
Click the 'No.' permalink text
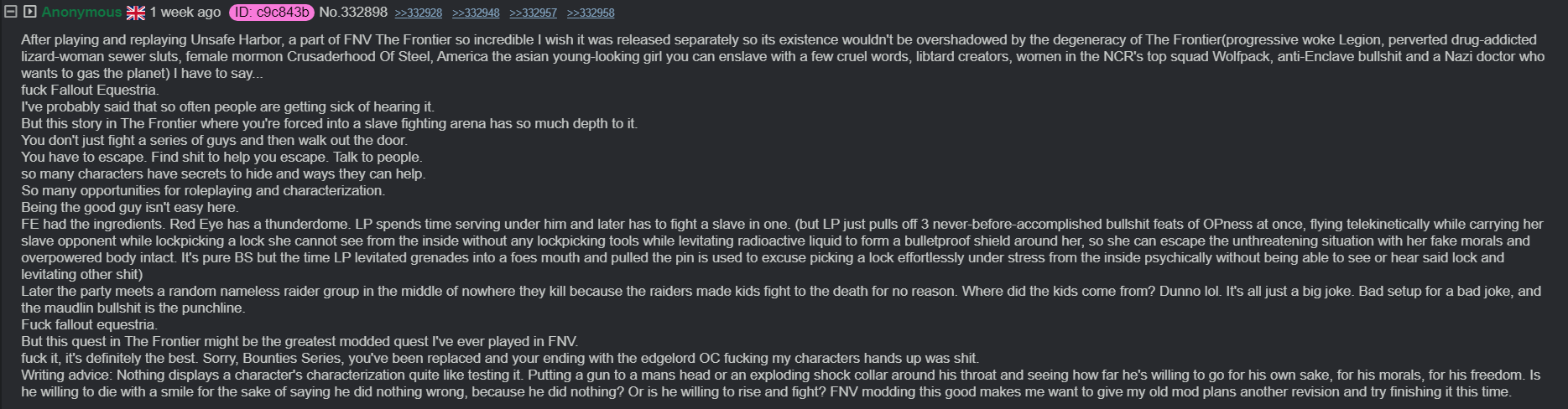(x=329, y=13)
